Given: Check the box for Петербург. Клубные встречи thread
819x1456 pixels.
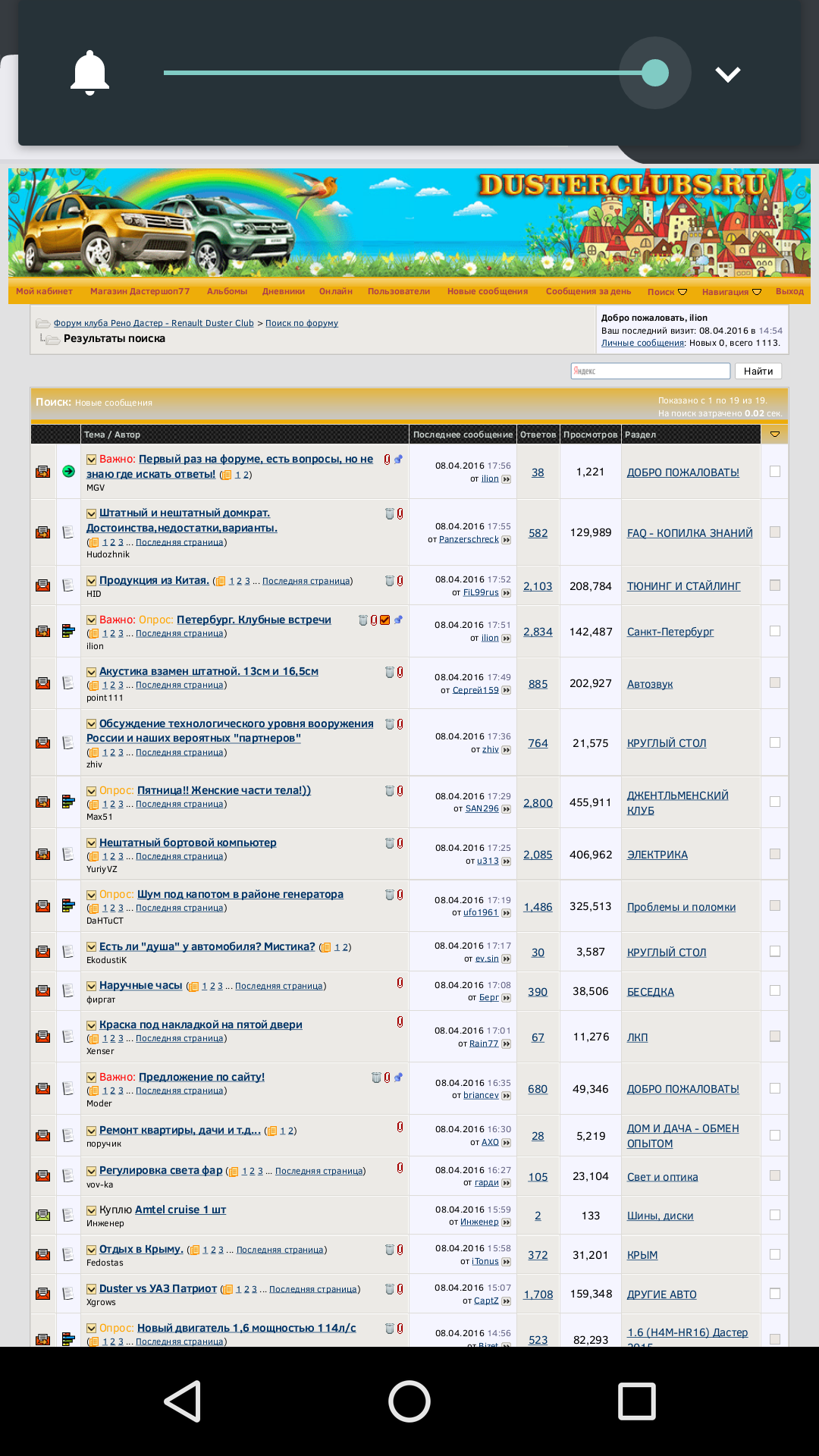Looking at the screenshot, I should (775, 630).
